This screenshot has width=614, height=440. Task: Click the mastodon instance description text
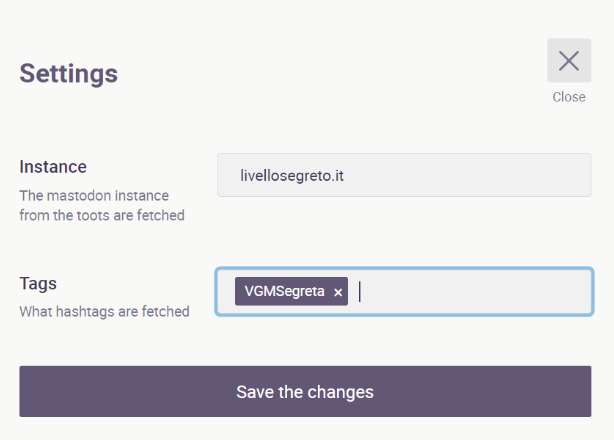point(94,195)
